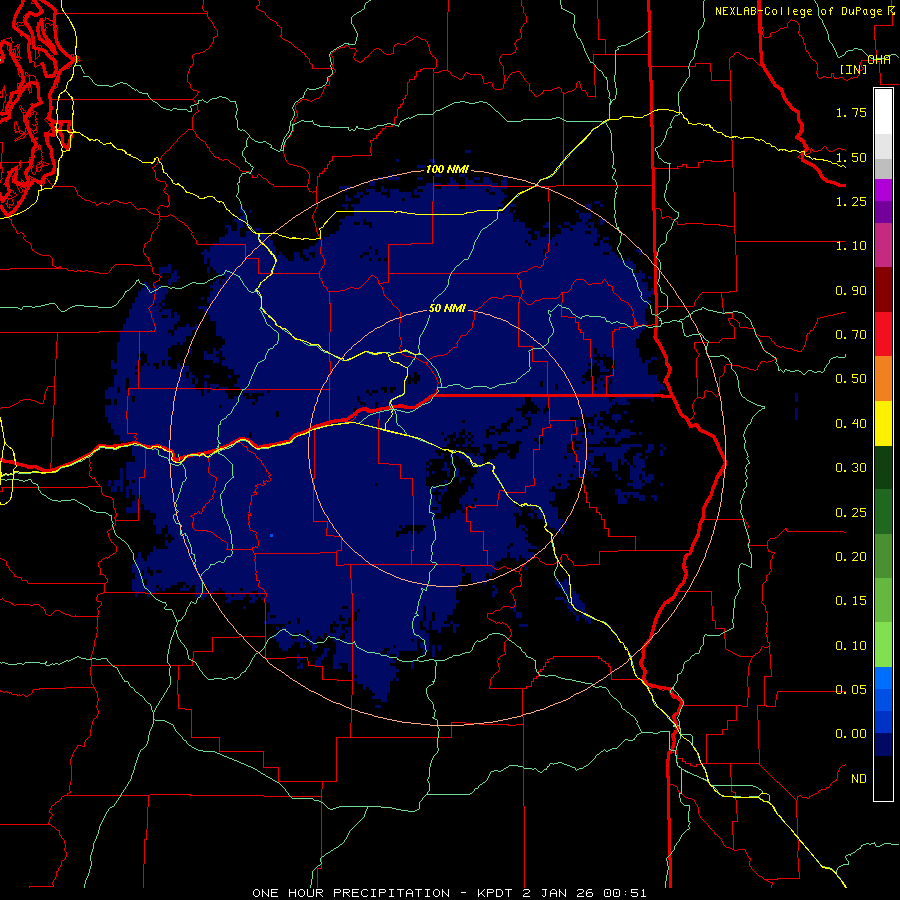Click the ONE HOUR PRECIPITATION KPDT title text

point(449,893)
